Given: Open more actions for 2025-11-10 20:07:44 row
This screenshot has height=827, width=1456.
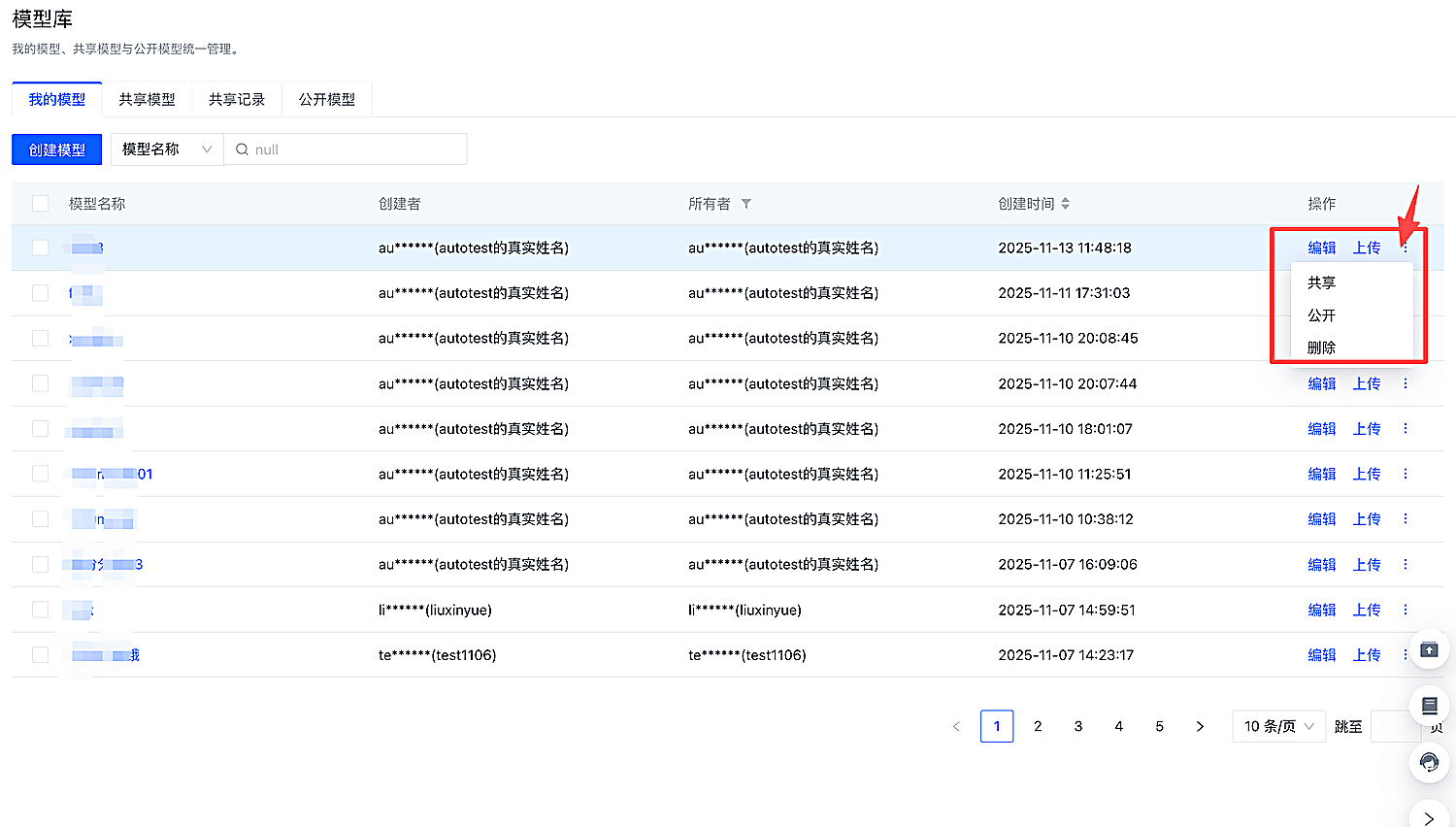Looking at the screenshot, I should click(1405, 383).
